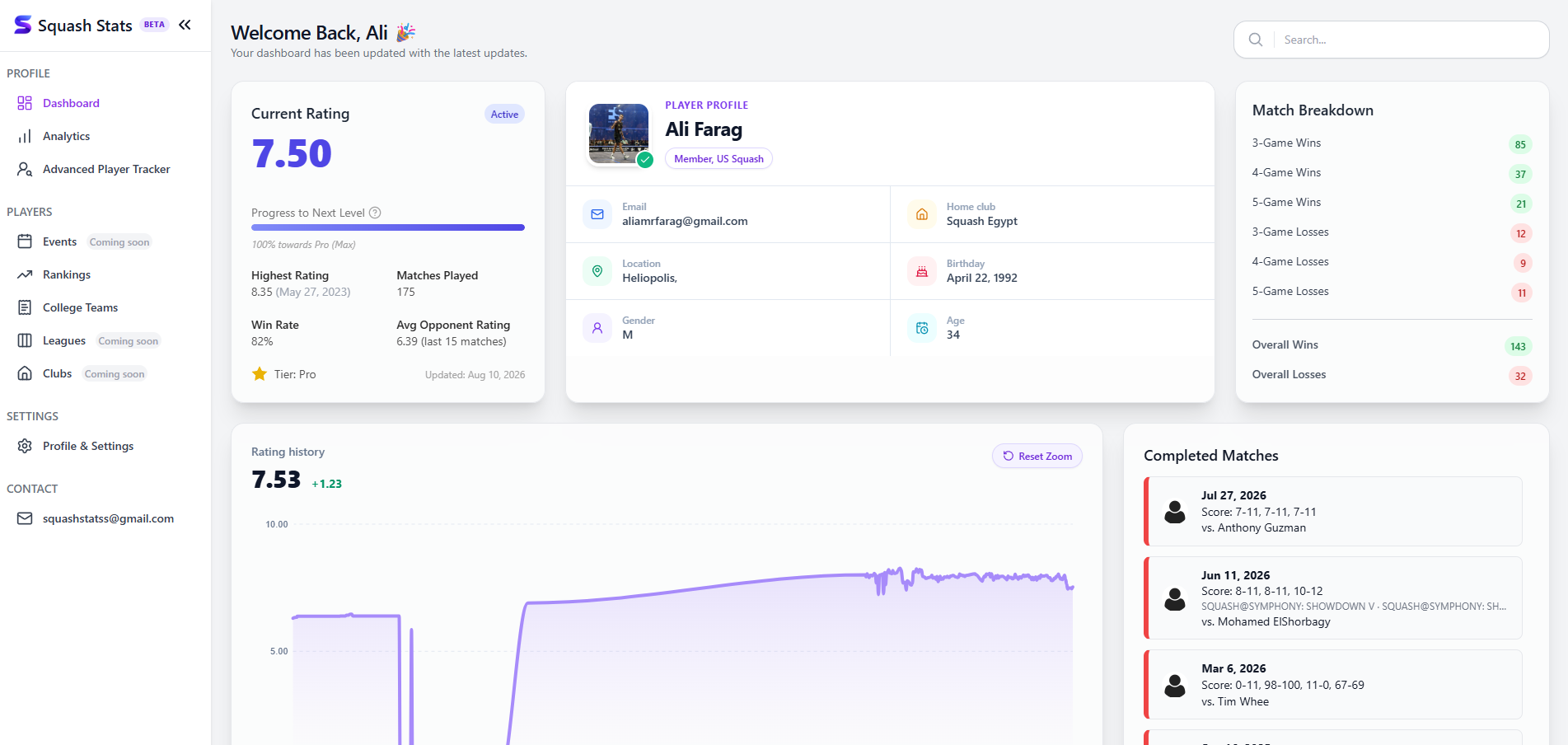Click the Squash Stats logo icon
The width and height of the screenshot is (1568, 745).
(x=23, y=25)
